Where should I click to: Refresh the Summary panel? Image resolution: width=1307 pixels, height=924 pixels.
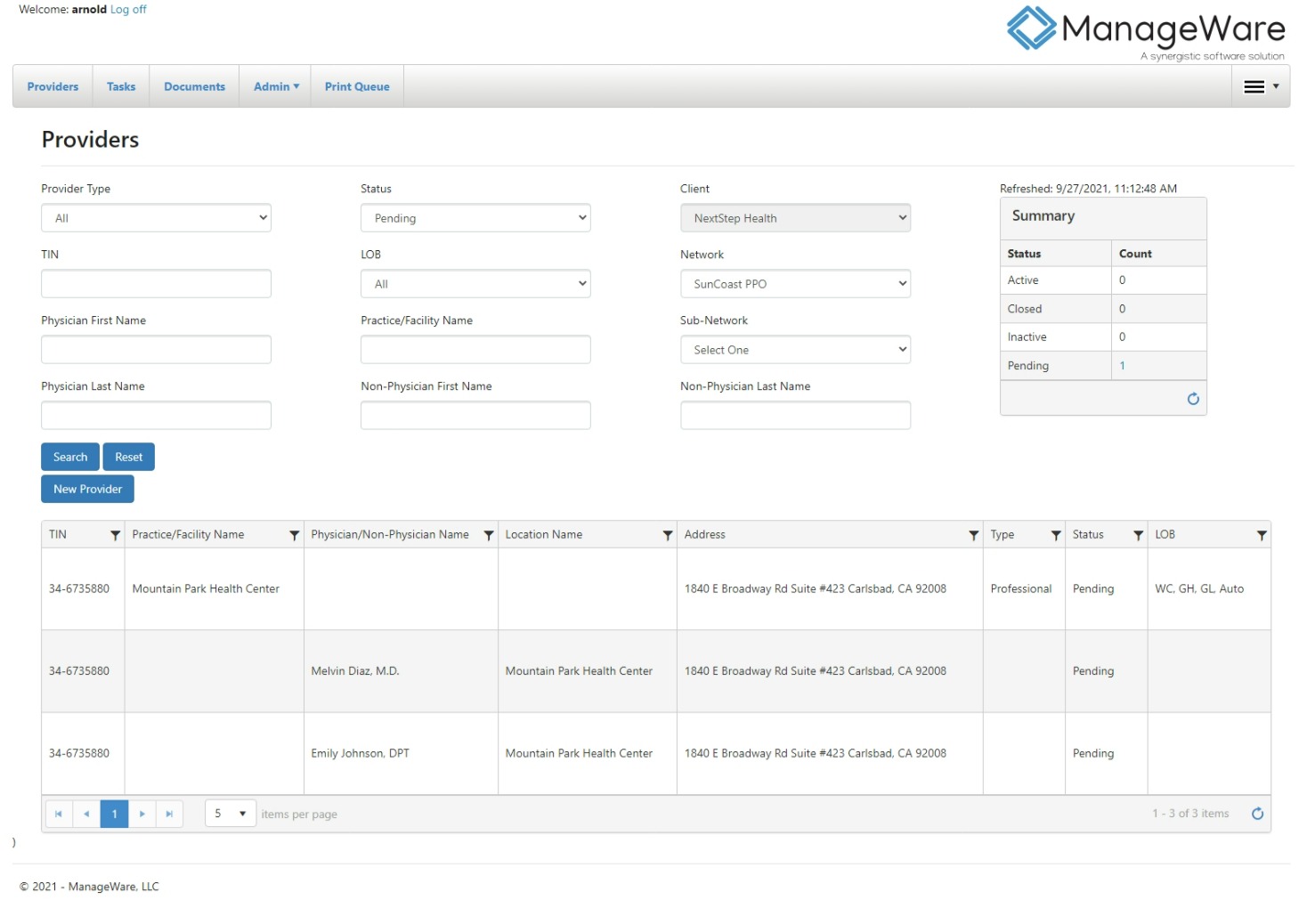click(1193, 399)
